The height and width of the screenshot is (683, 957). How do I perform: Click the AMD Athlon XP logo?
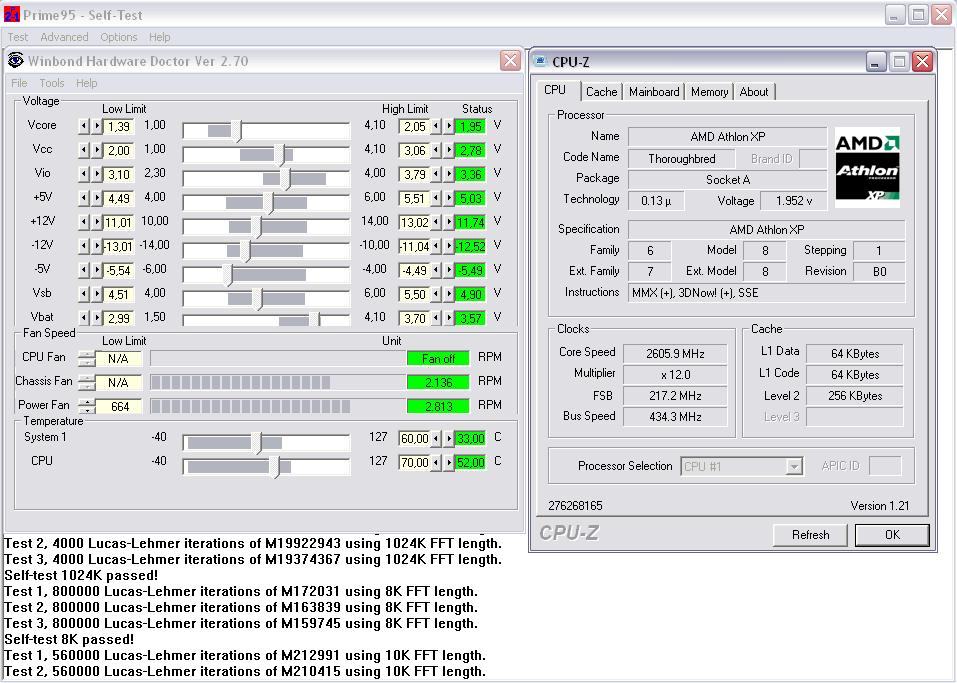point(867,167)
